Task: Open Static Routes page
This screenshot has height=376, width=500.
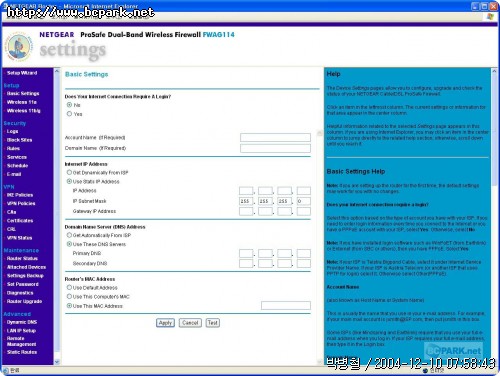Action: click(x=22, y=352)
